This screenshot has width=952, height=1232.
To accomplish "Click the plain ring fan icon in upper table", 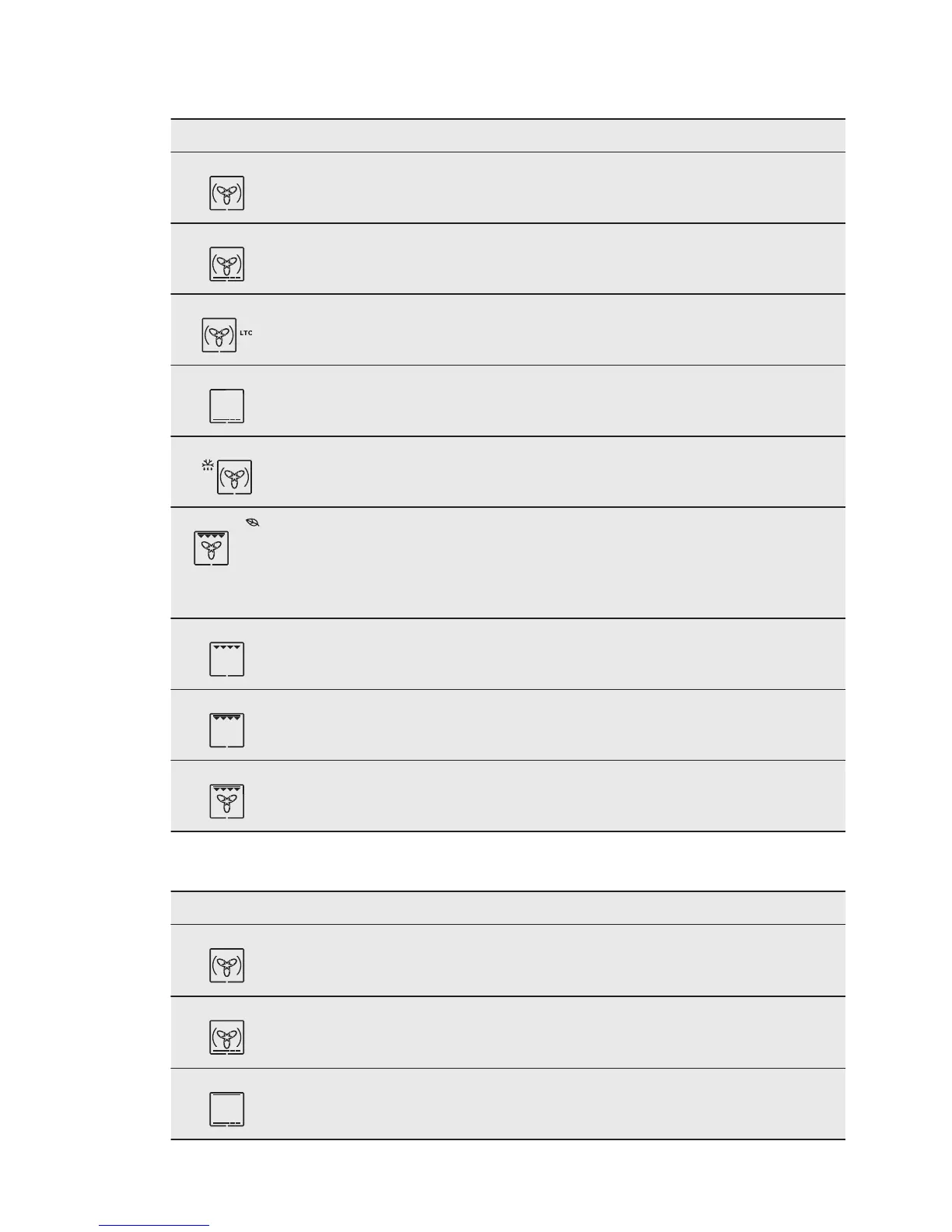I will click(x=226, y=193).
